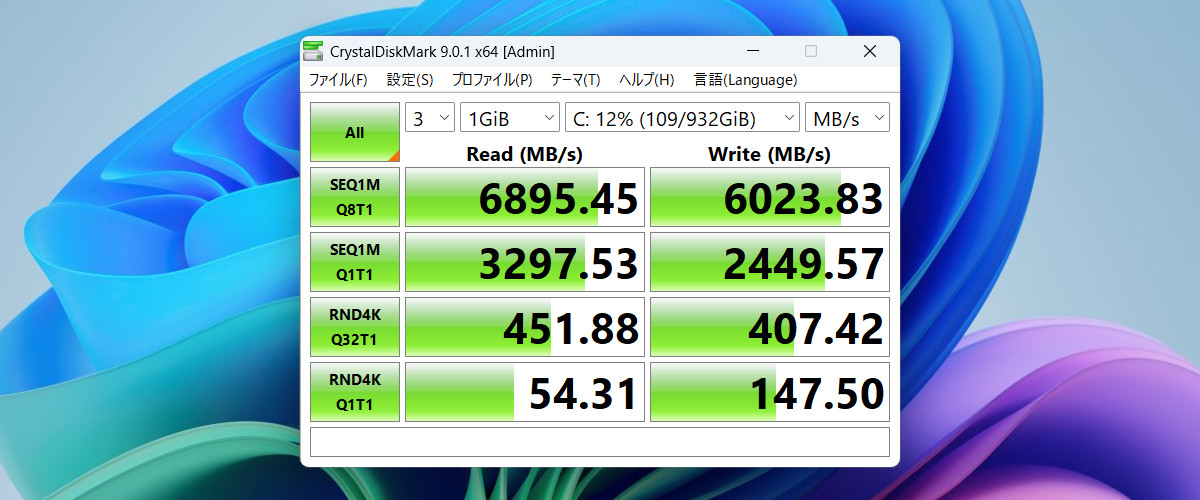Open the C: drive selection dropdown
Screen dimensions: 1200x500
coord(682,118)
